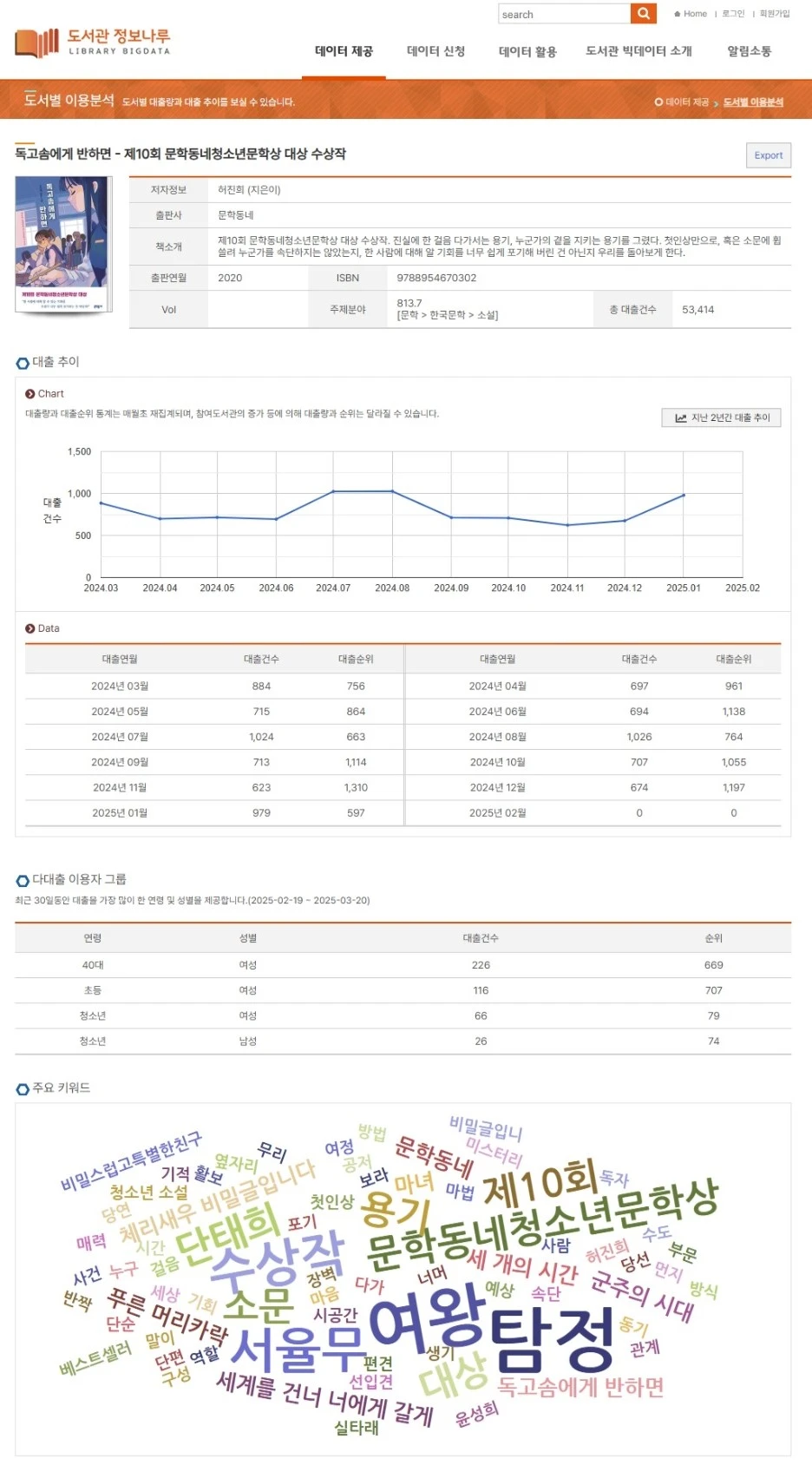Click the publisher value 문학동네
Screen dimensions: 812x1465
click(x=235, y=215)
